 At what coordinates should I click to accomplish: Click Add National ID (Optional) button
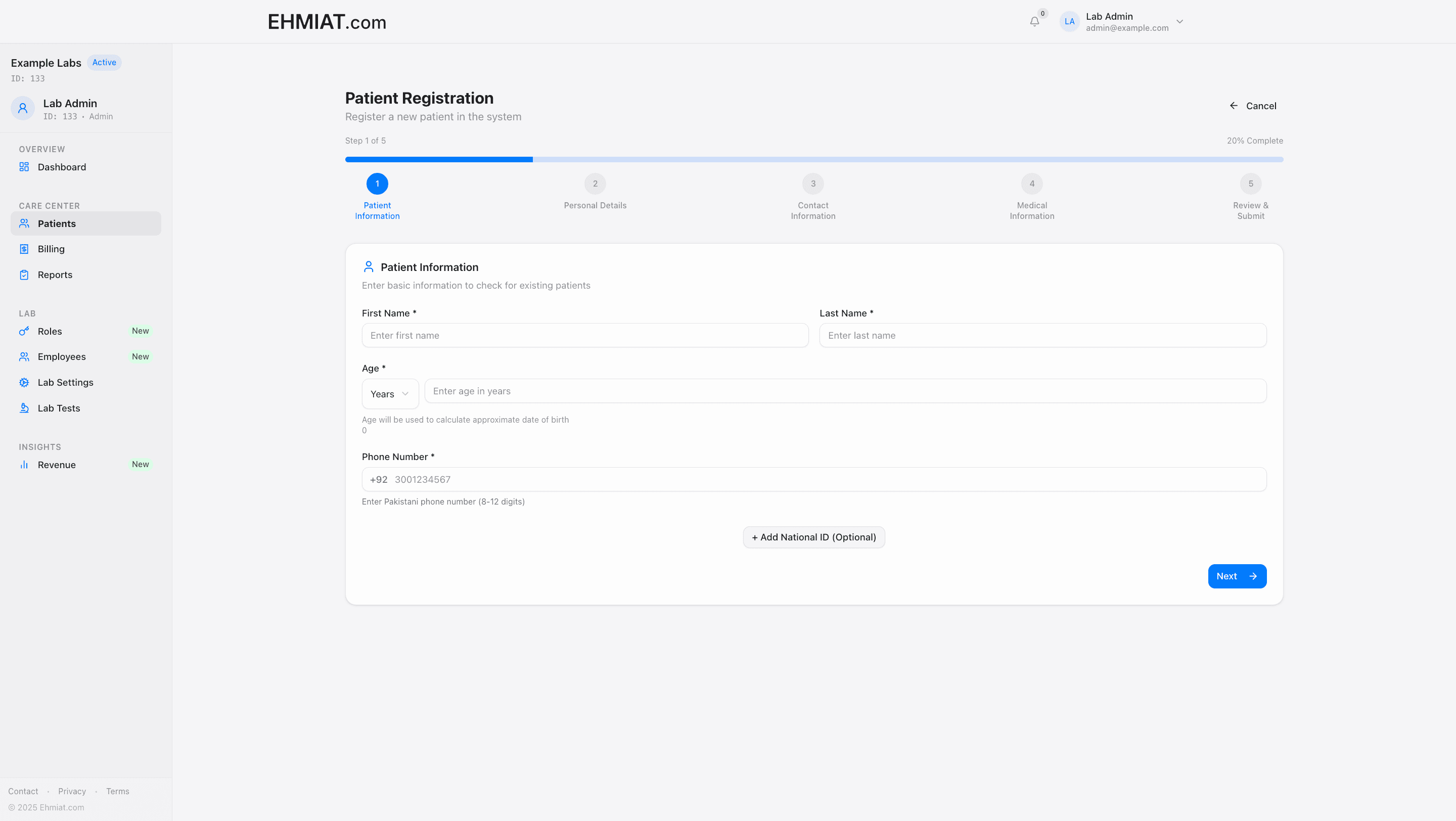[x=814, y=537]
